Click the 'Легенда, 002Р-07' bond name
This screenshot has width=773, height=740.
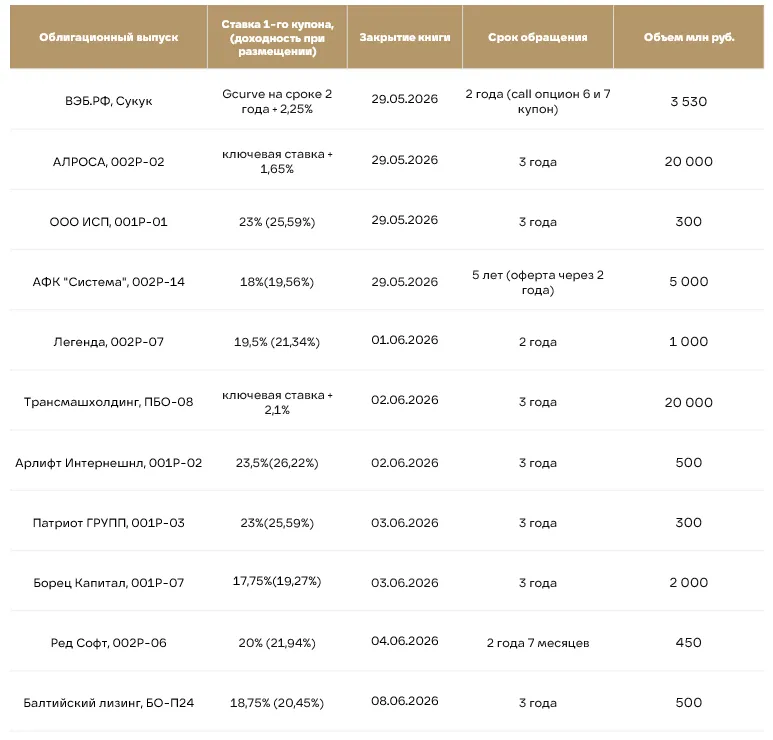(x=108, y=342)
